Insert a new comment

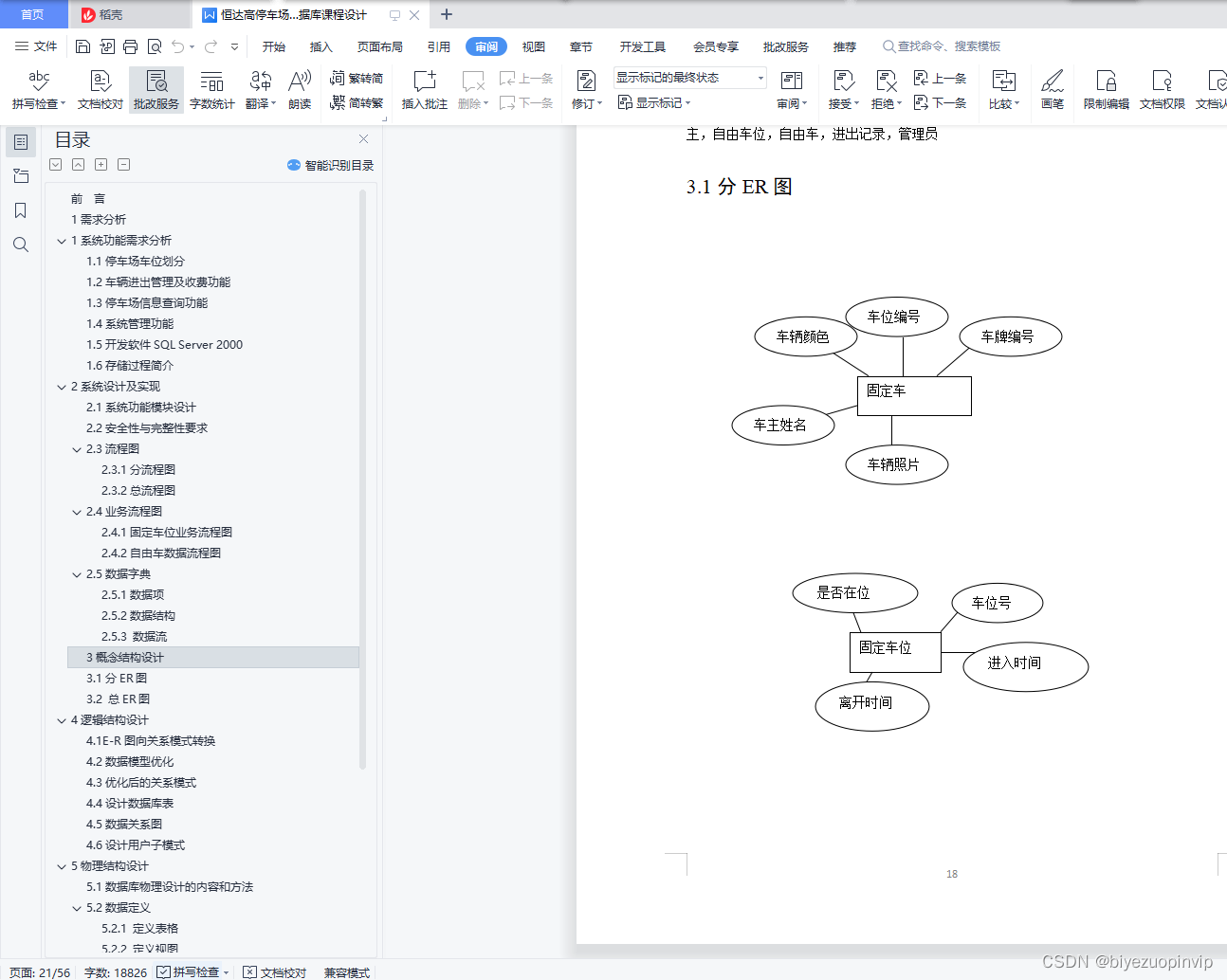tap(424, 90)
